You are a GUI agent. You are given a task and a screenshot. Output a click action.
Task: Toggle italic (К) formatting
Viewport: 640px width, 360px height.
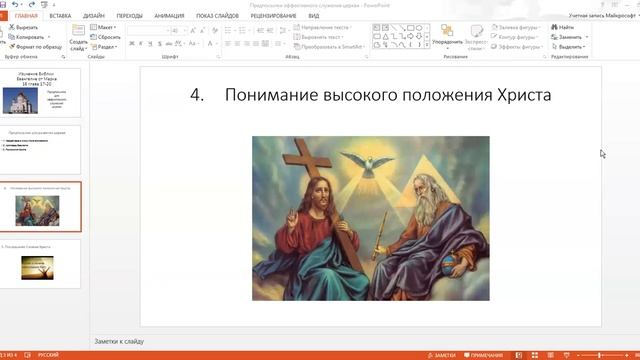coord(141,44)
